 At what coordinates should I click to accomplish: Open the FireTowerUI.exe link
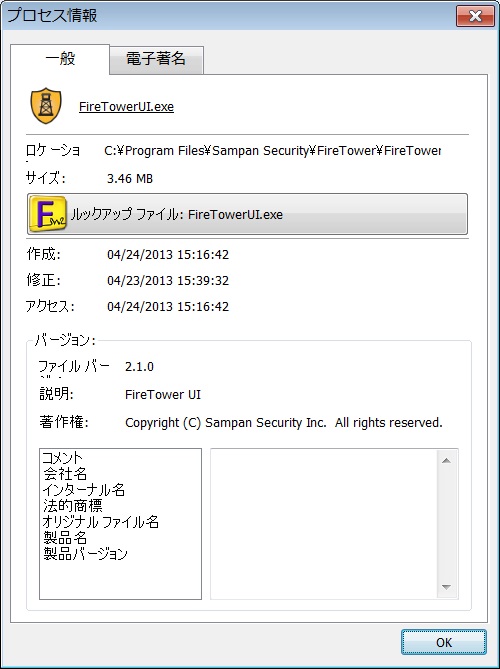click(126, 106)
